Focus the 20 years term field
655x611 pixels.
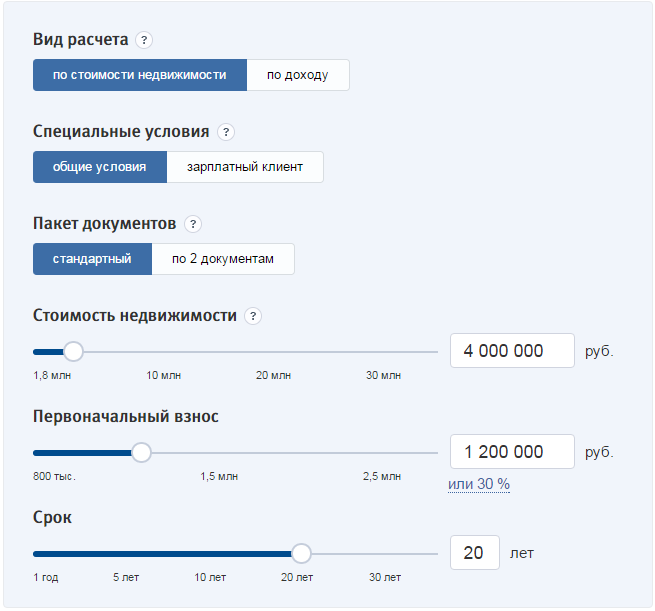tap(475, 553)
